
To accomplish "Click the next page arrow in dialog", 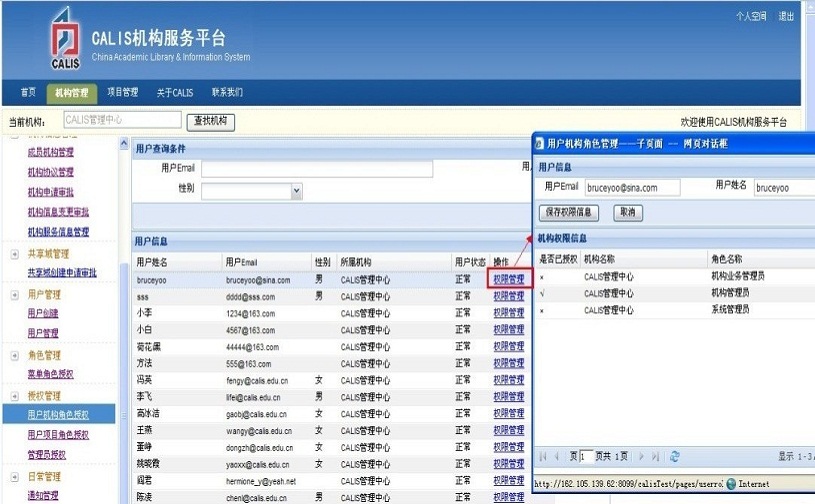I will 641,456.
